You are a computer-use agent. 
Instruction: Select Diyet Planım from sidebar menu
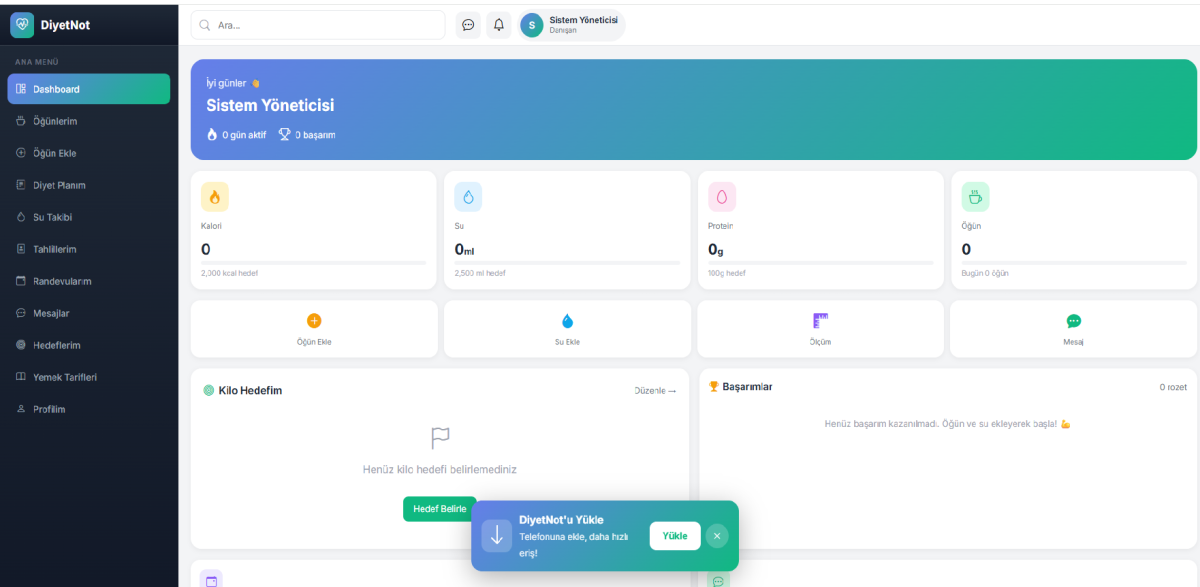click(59, 185)
